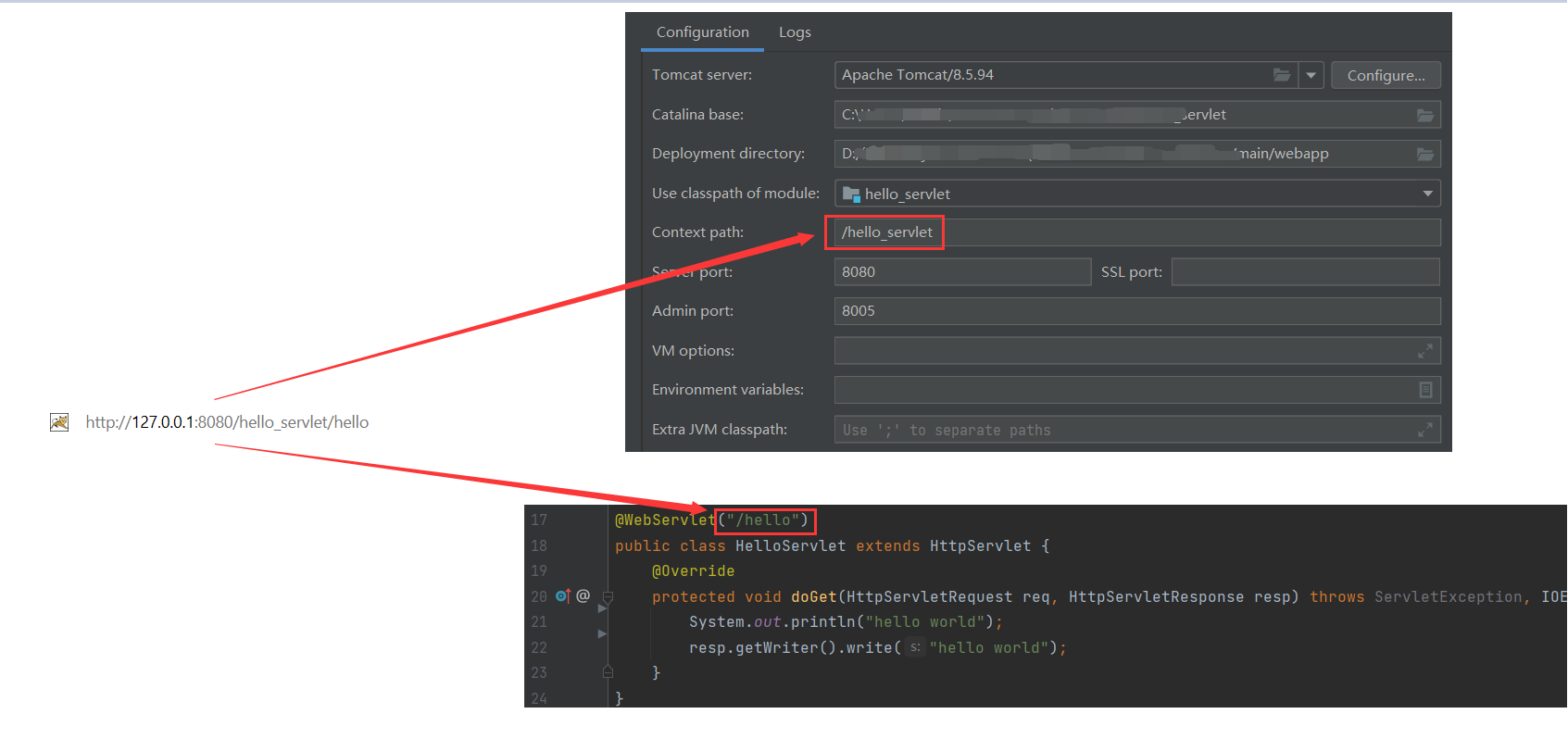Click the s: parameter hint on line 22
This screenshot has height=739, width=1568.
(x=915, y=648)
